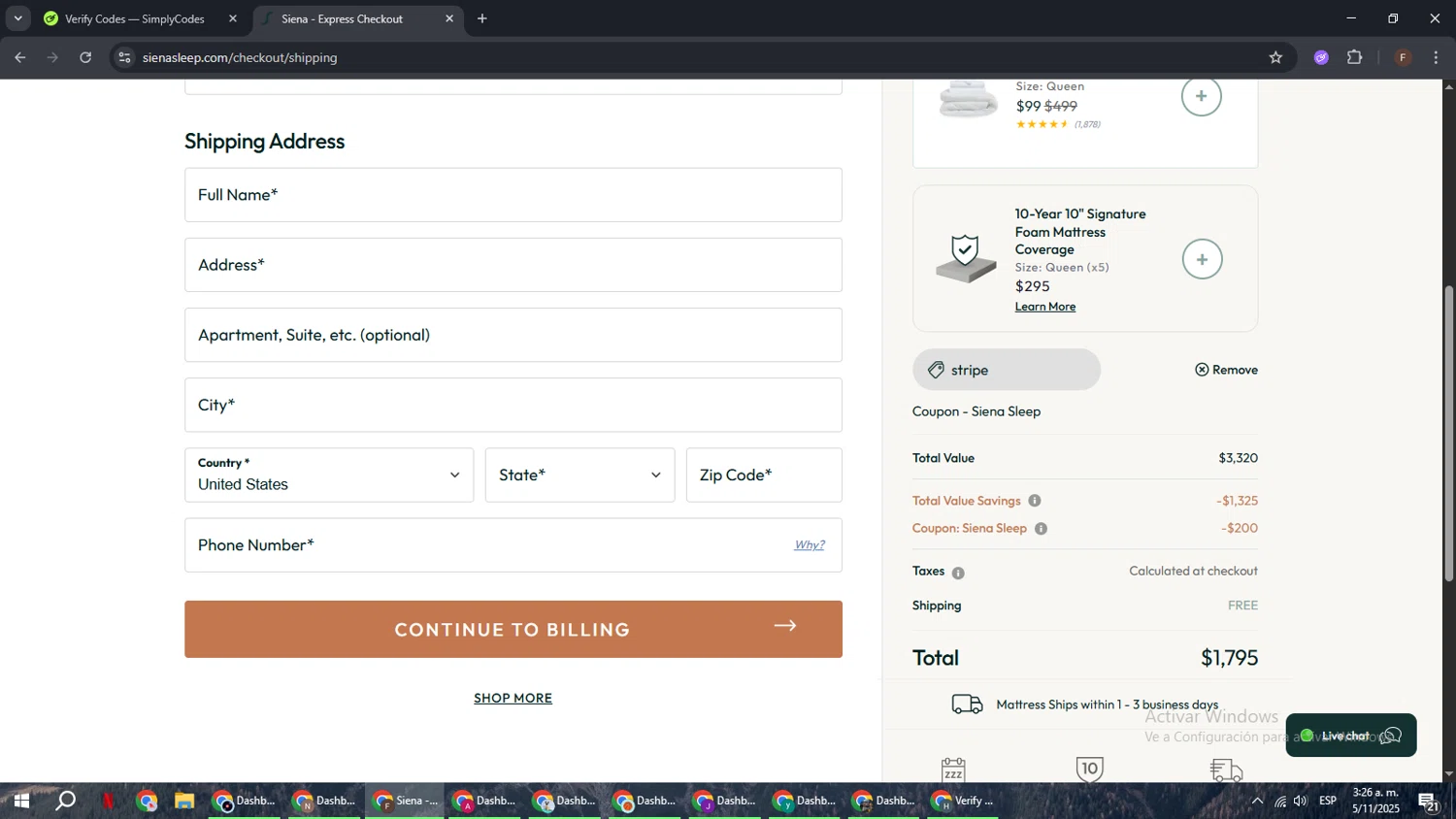Viewport: 1456px width, 819px height.
Task: Change the ESP keyboard language
Action: tap(1328, 801)
